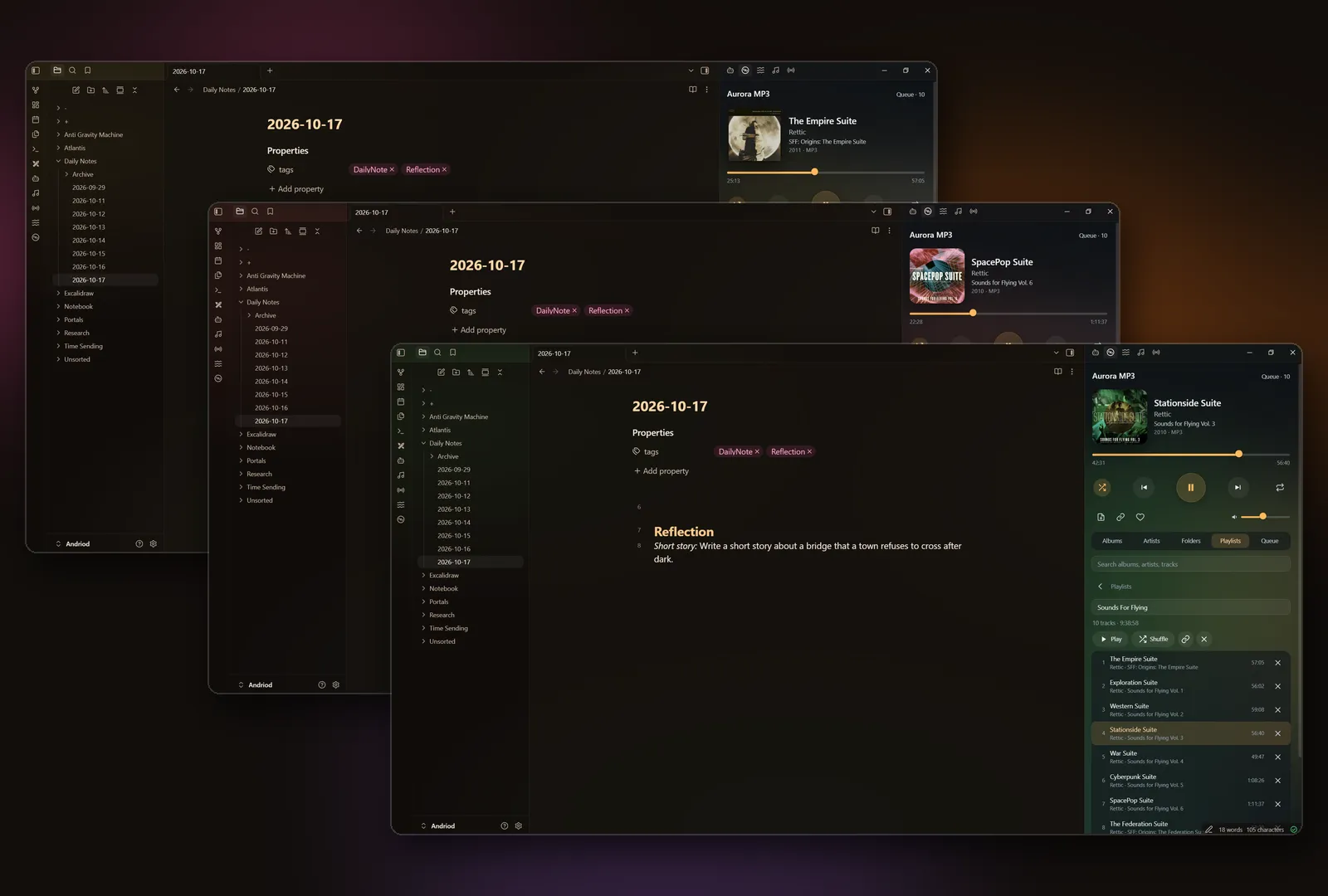Go back to Playlists using the chevron

(1101, 587)
